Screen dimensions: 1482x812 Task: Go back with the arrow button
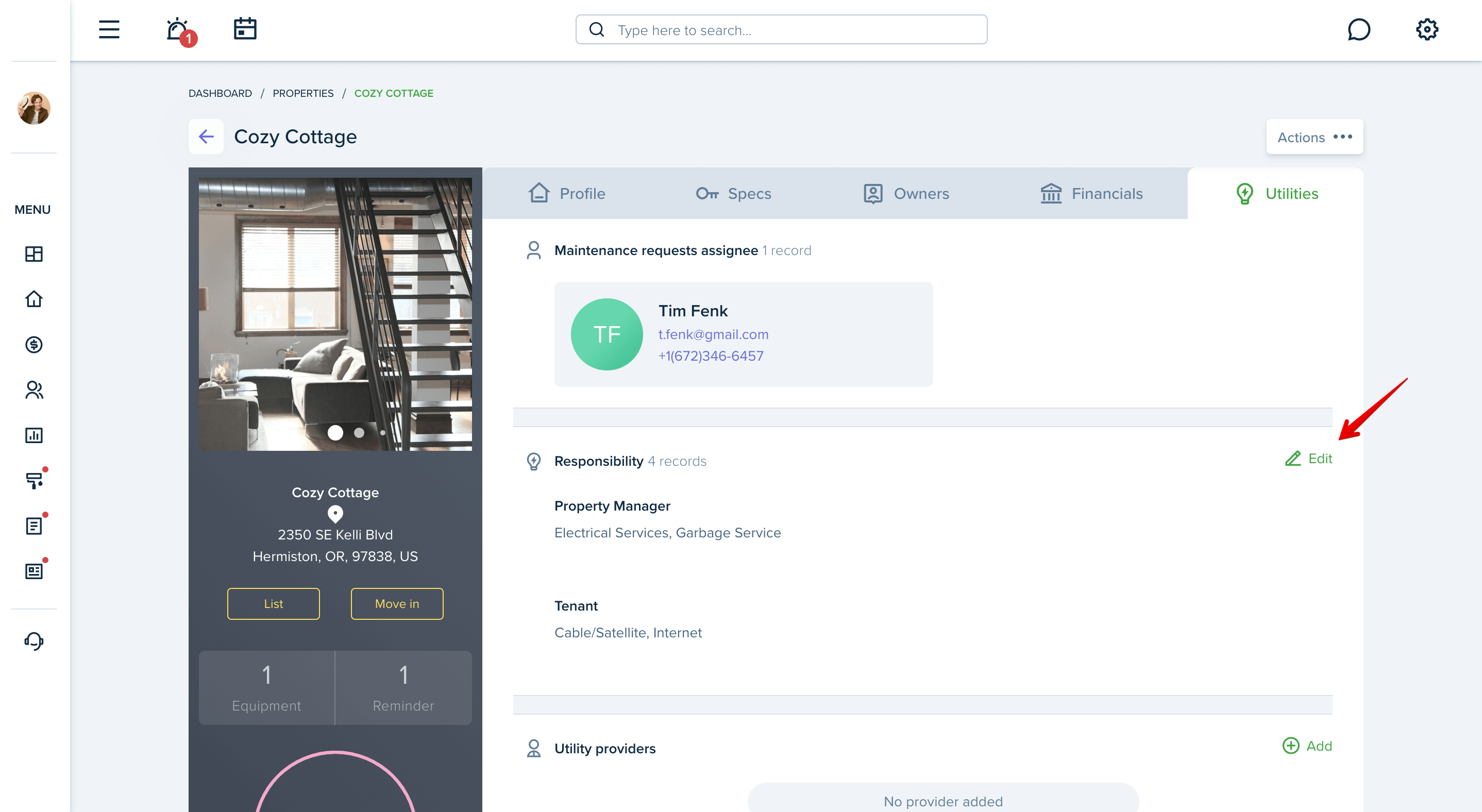coord(206,137)
